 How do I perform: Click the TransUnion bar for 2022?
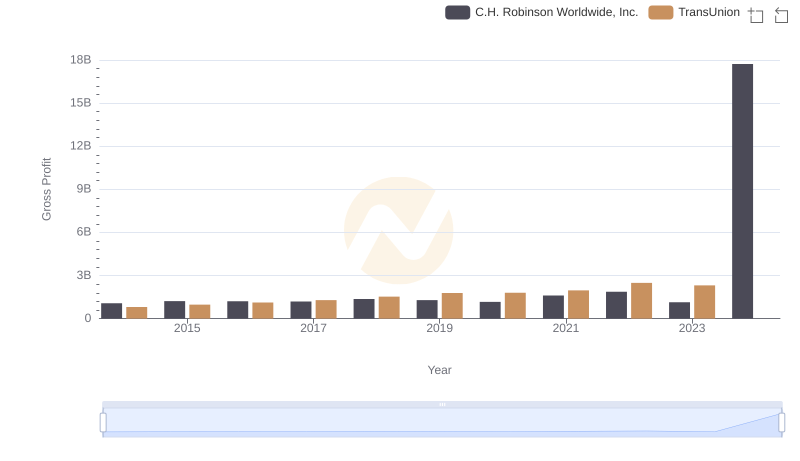coord(641,301)
